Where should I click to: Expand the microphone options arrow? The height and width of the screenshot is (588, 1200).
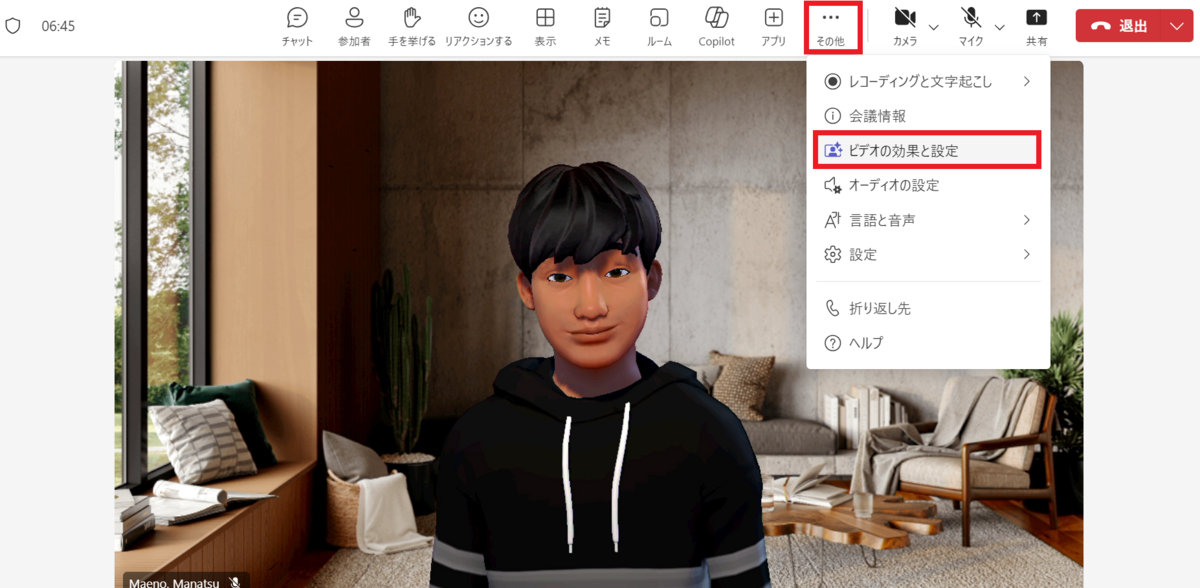click(1000, 27)
